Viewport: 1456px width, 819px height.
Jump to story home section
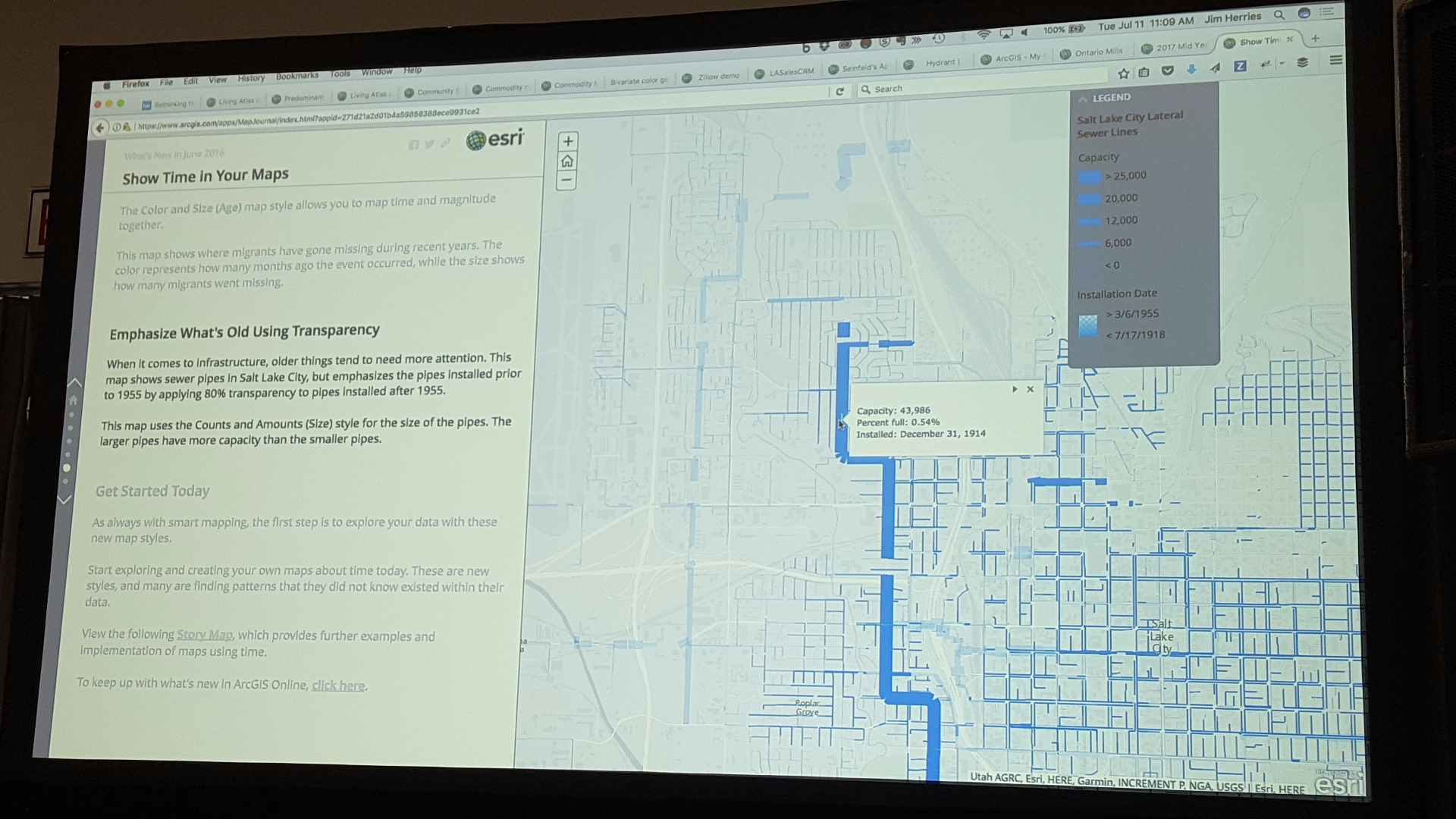tap(74, 400)
